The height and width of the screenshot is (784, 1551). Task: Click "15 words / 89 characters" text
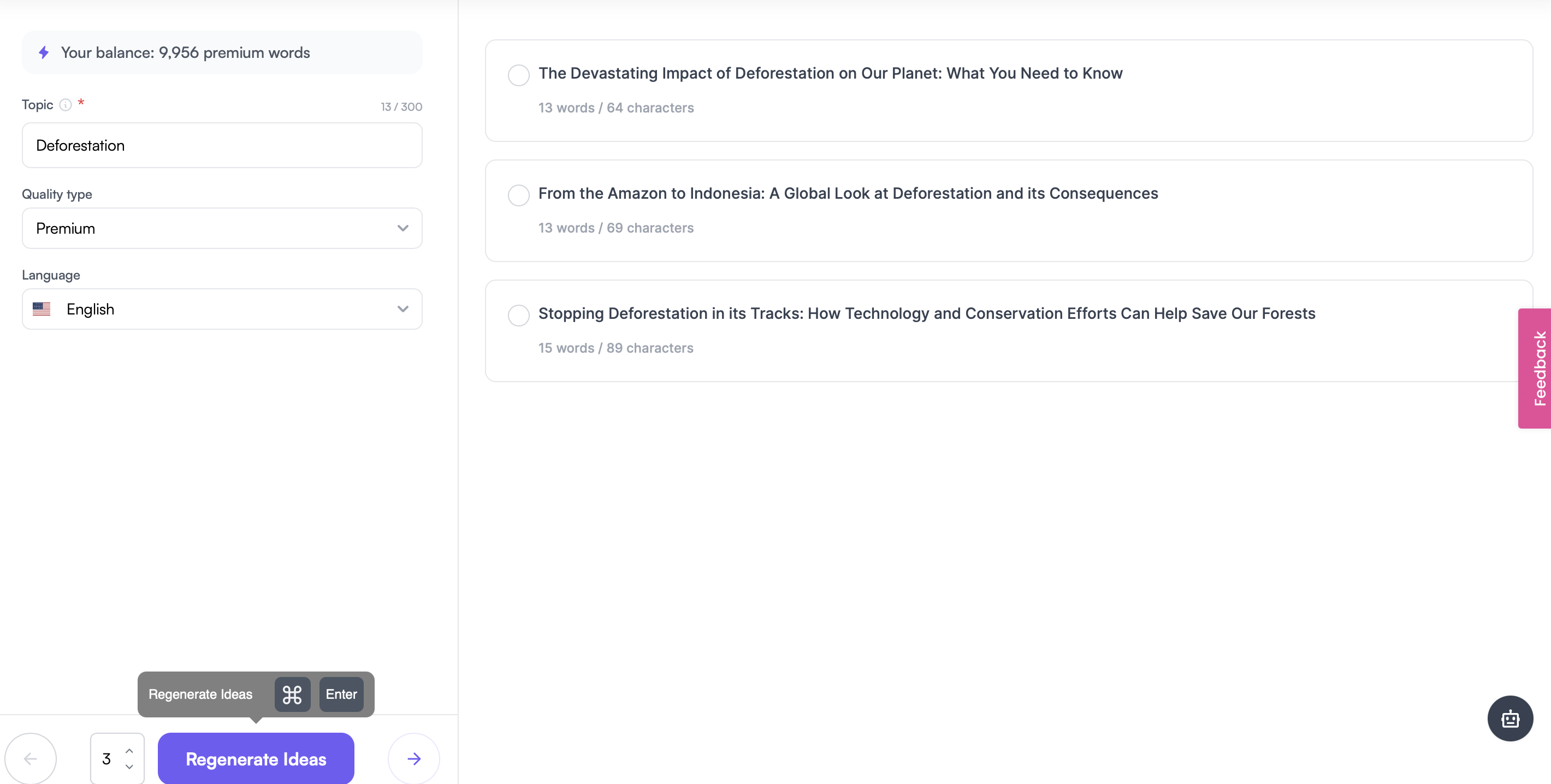click(616, 348)
